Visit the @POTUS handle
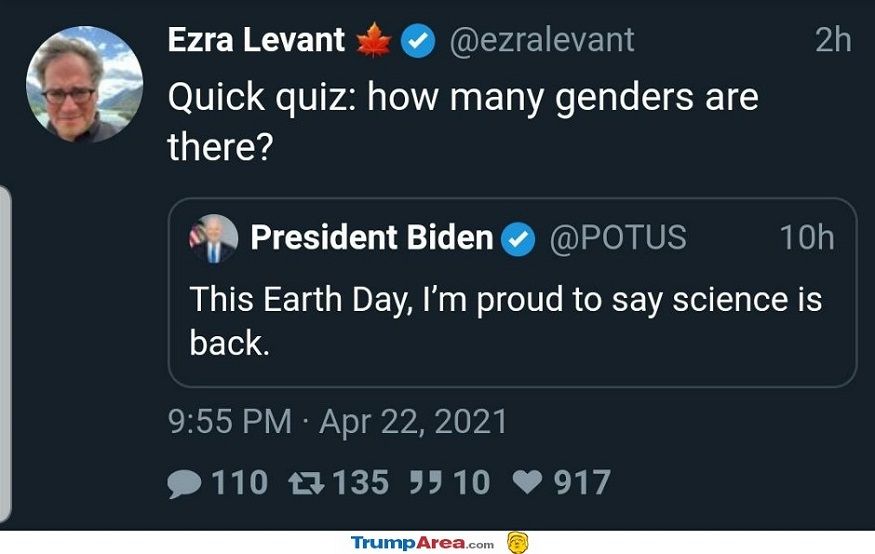The image size is (875, 554). point(618,238)
